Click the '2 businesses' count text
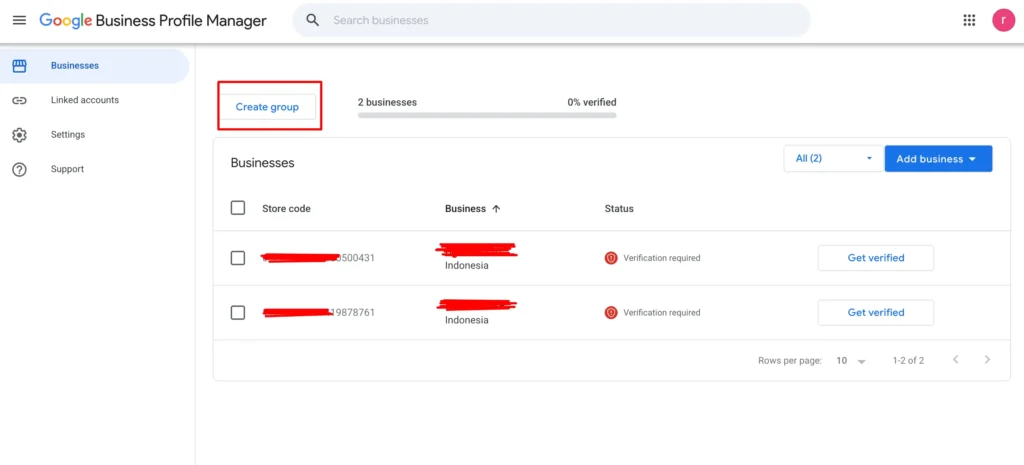The width and height of the screenshot is (1024, 465). (387, 103)
